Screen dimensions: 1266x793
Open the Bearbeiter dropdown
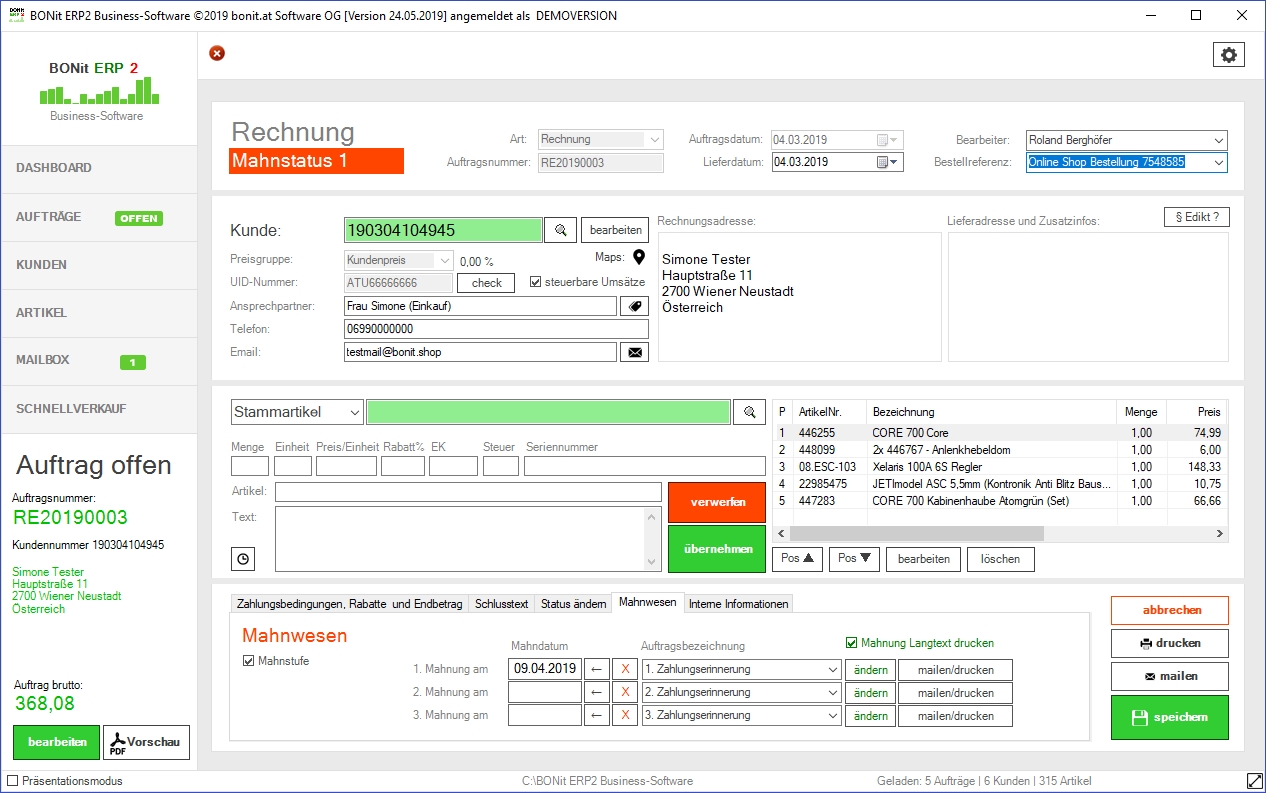pyautogui.click(x=1218, y=140)
